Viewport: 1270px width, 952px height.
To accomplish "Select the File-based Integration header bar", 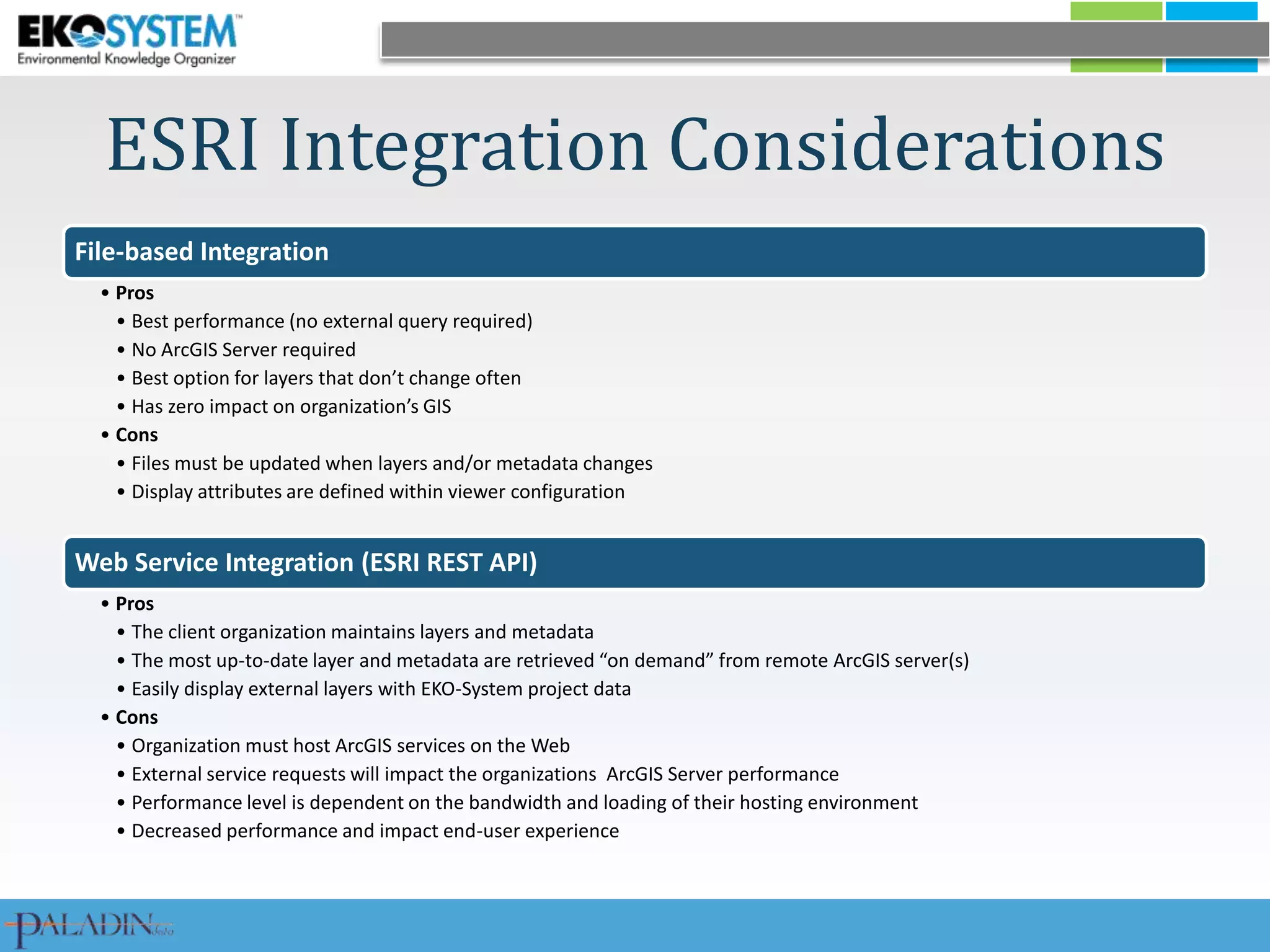I will (634, 252).
